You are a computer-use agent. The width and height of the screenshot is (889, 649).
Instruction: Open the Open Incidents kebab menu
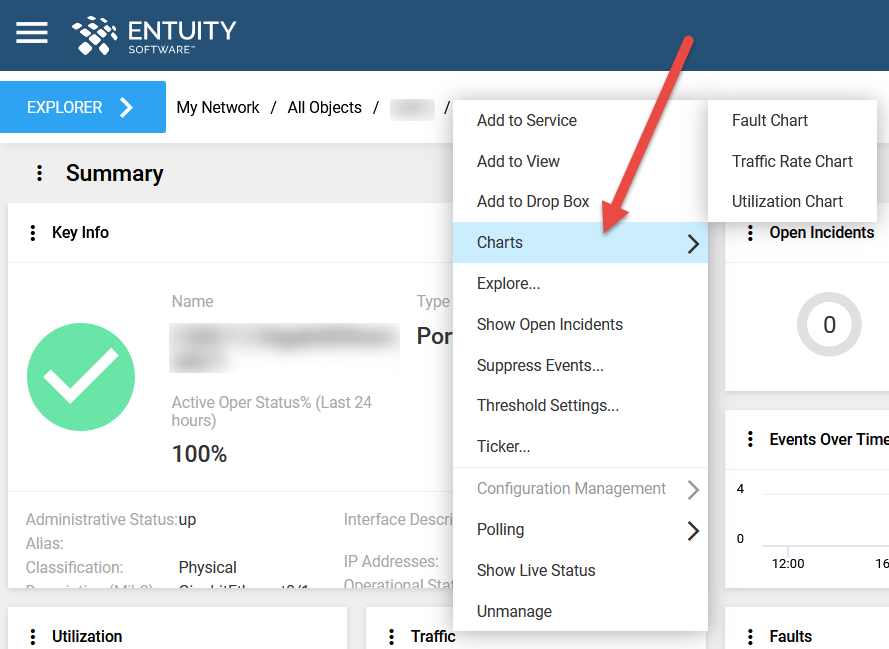pos(750,233)
